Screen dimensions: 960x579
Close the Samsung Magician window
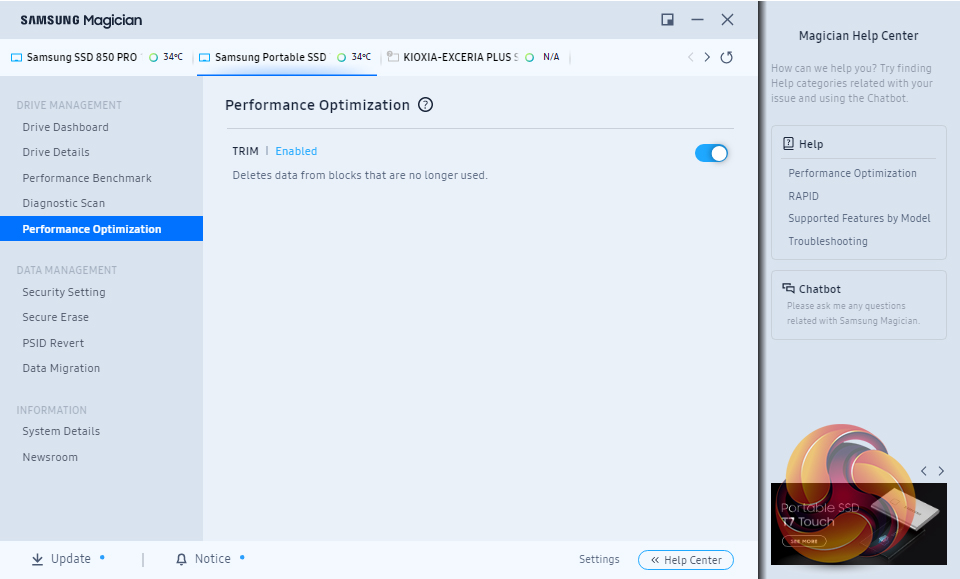click(727, 20)
